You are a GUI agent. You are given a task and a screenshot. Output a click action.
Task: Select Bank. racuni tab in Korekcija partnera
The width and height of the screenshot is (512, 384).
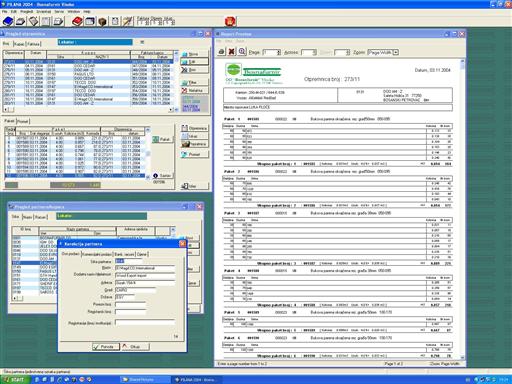point(124,254)
